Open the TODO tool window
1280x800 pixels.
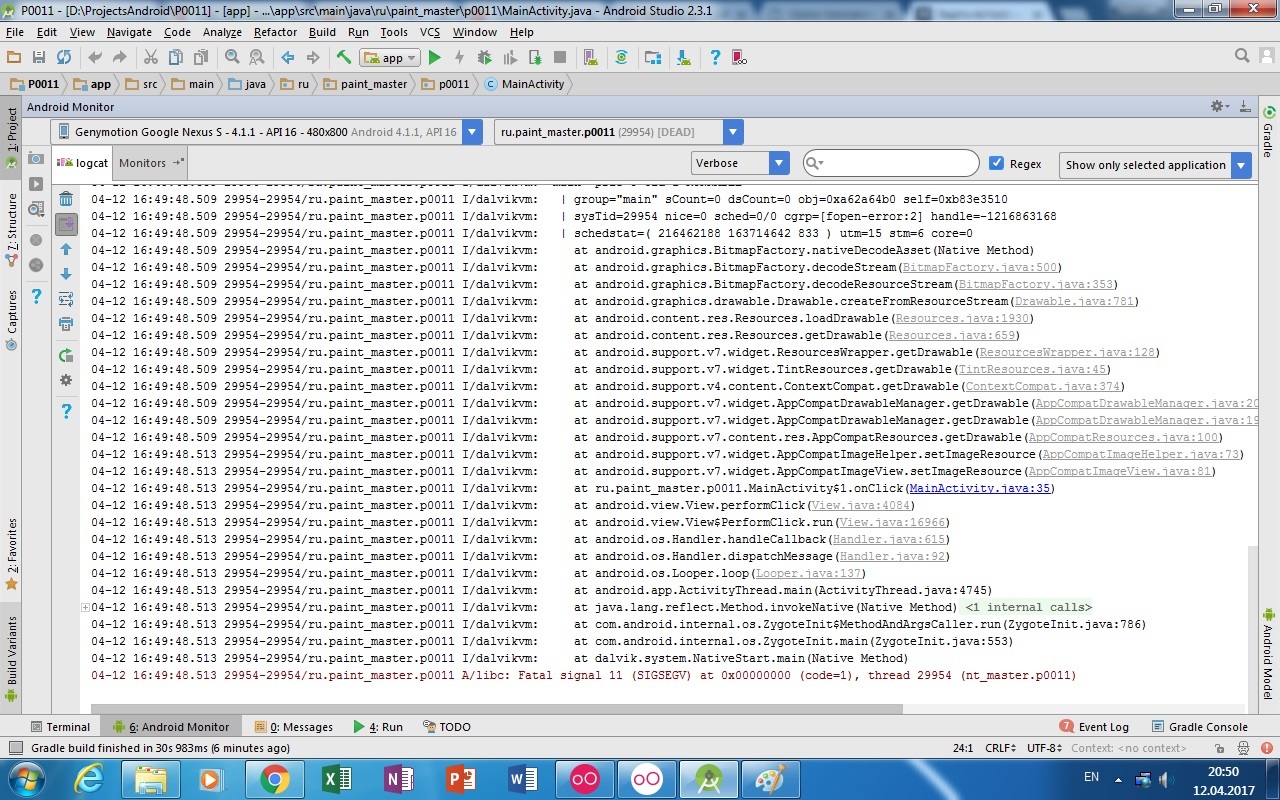coord(446,727)
